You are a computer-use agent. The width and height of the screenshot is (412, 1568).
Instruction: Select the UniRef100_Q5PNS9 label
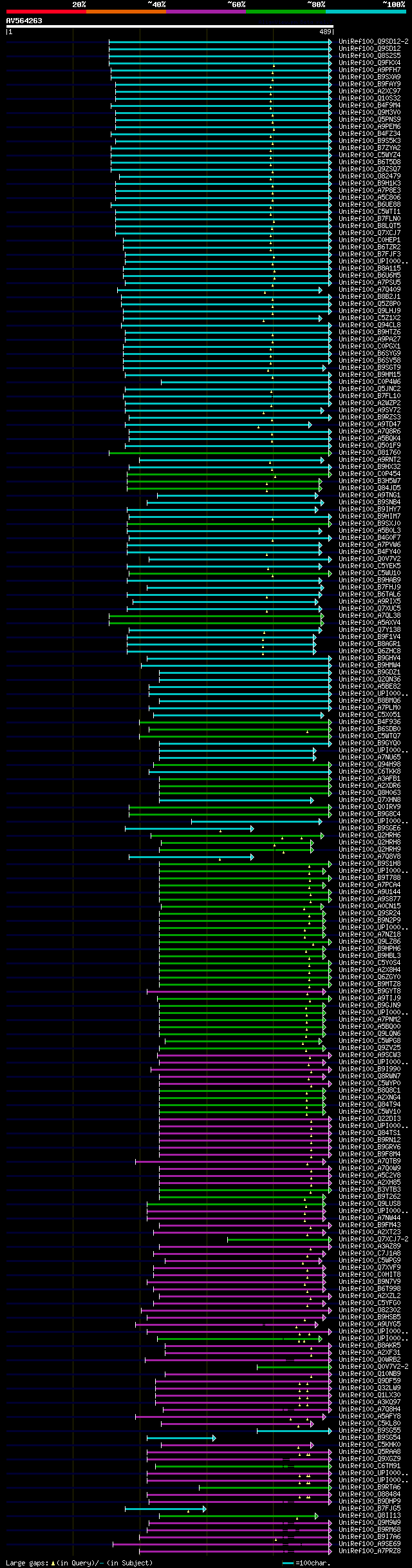point(370,119)
